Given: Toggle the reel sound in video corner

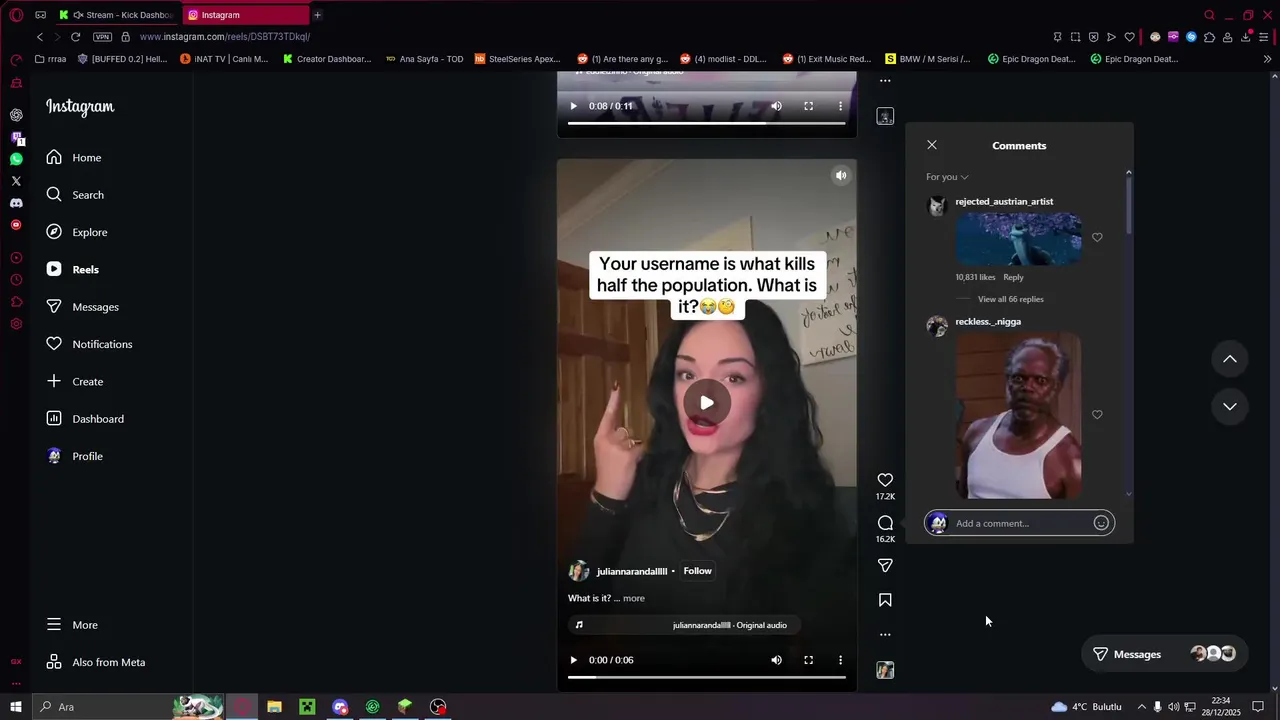Looking at the screenshot, I should [841, 175].
